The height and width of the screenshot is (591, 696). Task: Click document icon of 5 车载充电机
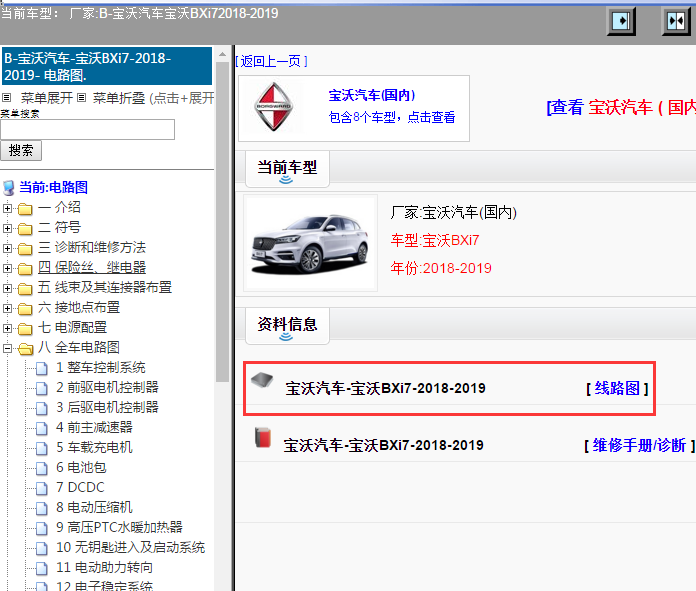[x=42, y=448]
